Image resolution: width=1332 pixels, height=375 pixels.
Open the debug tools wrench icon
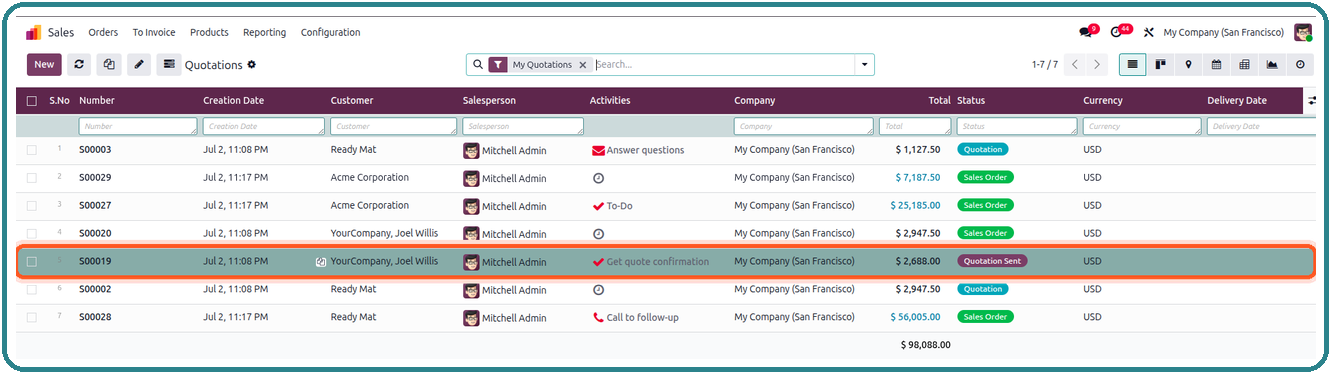click(1149, 32)
